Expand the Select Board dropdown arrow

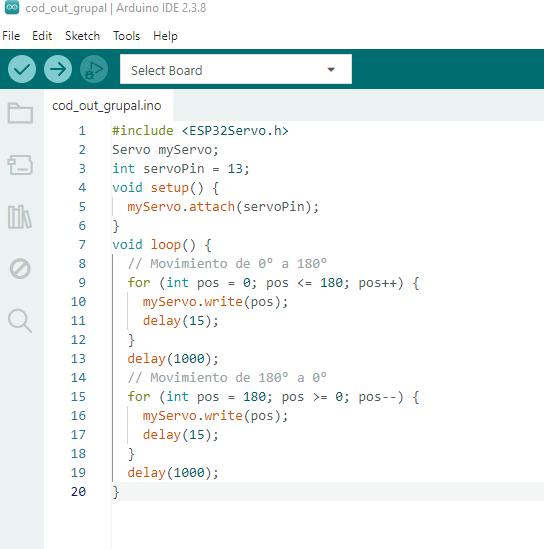tap(331, 70)
